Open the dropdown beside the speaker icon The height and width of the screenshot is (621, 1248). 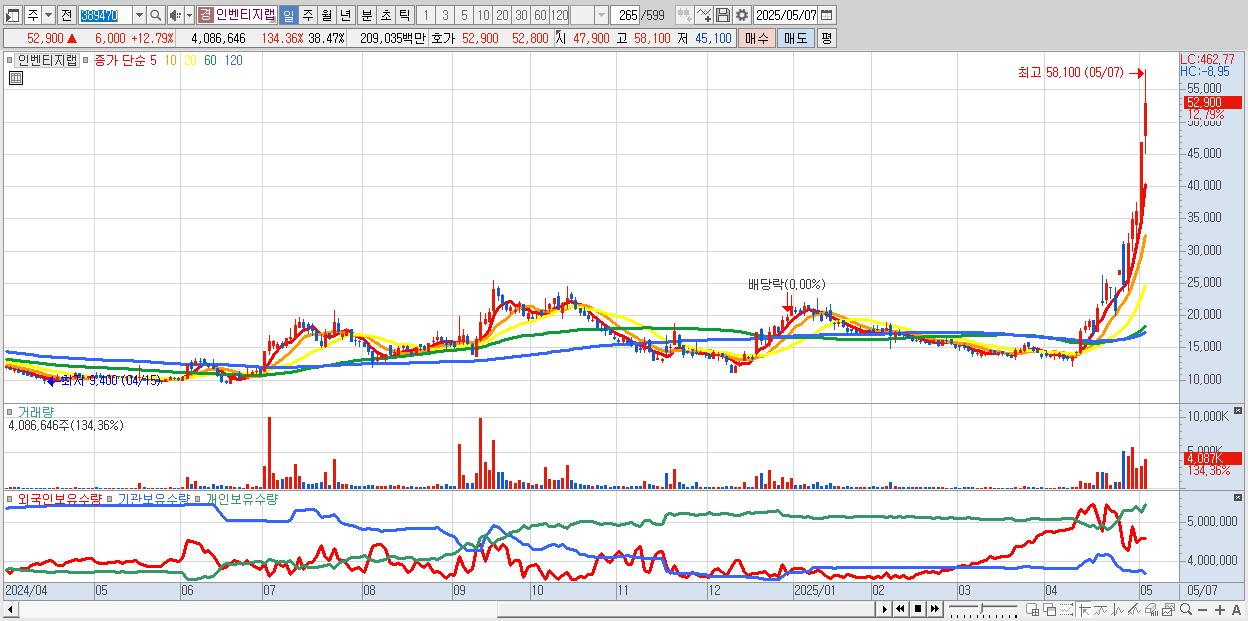pyautogui.click(x=189, y=15)
